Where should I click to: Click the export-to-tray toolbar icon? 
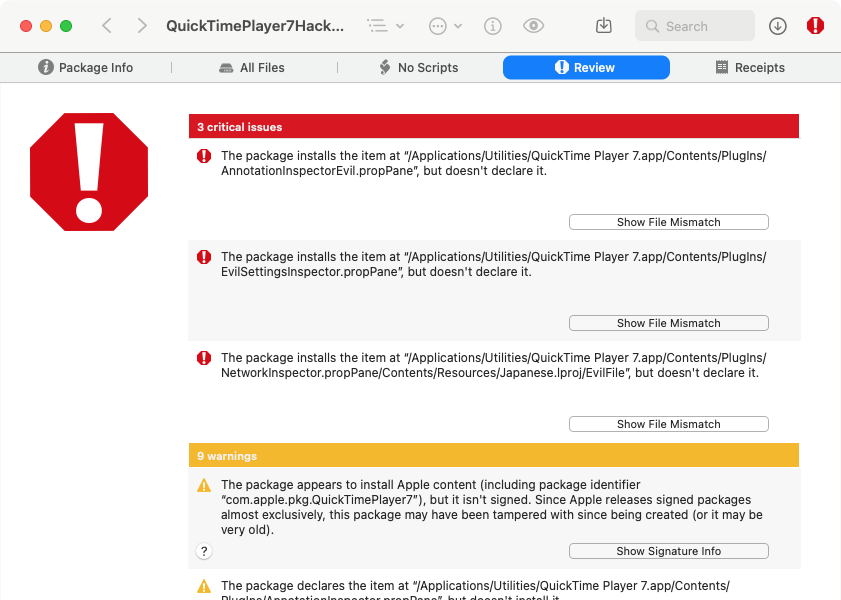[603, 26]
